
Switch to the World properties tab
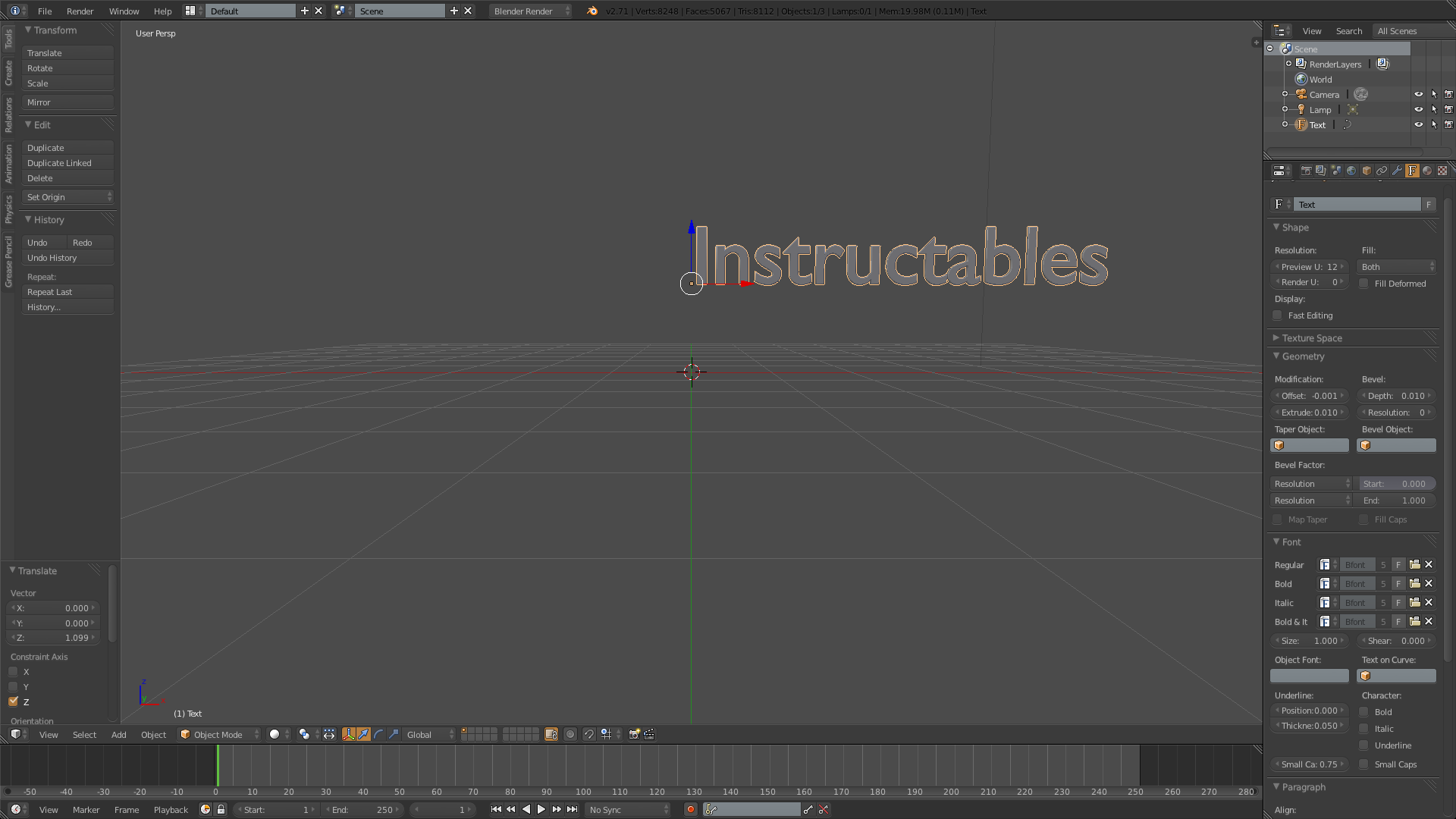[x=1351, y=171]
